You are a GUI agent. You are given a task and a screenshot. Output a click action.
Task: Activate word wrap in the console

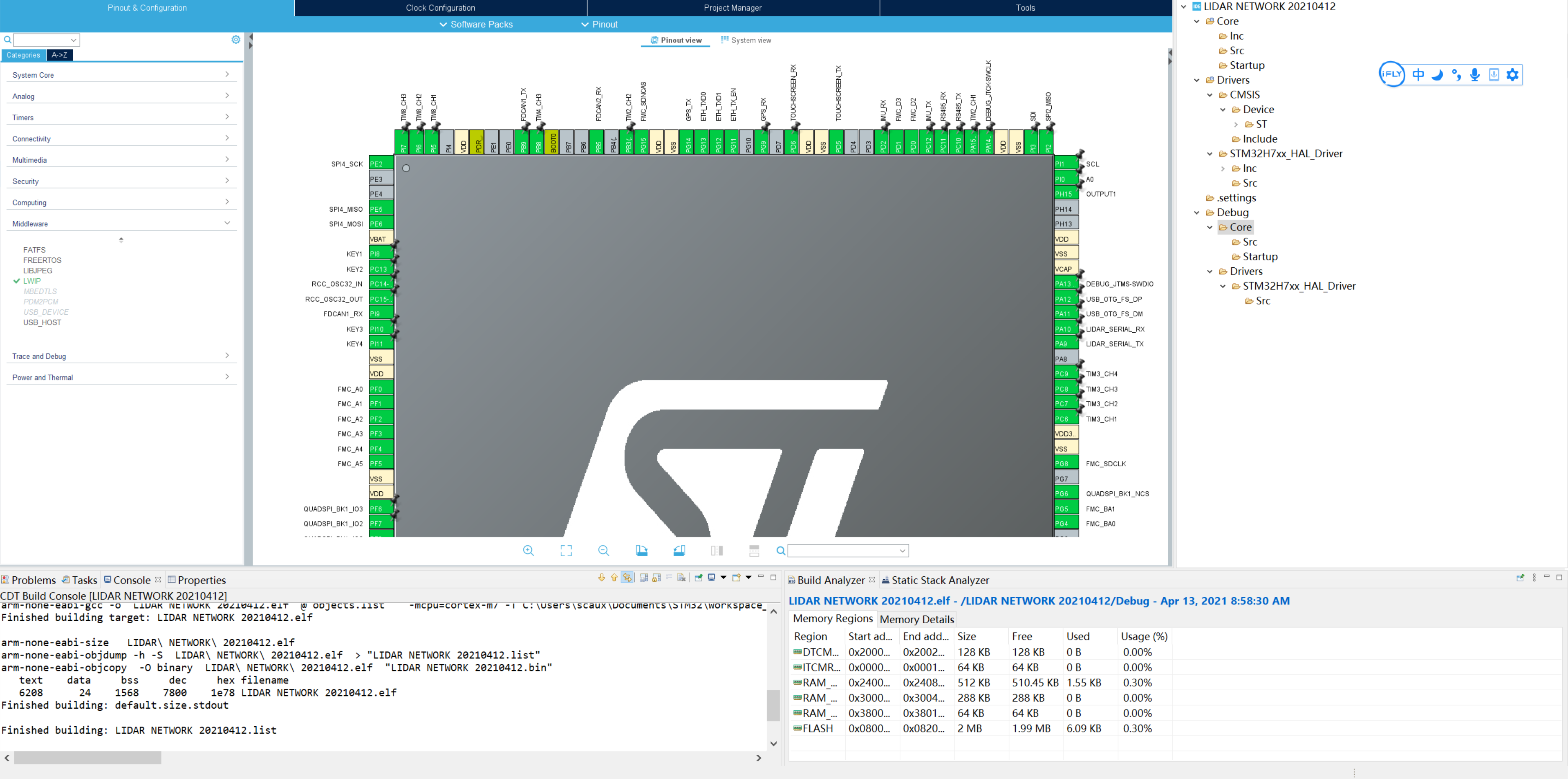tap(669, 578)
